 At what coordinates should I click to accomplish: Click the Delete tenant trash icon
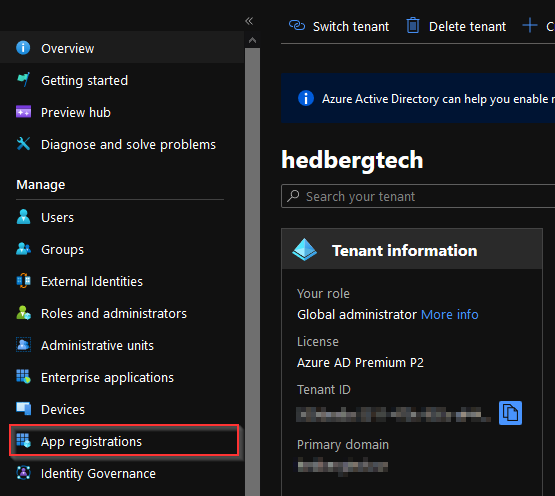click(x=413, y=25)
